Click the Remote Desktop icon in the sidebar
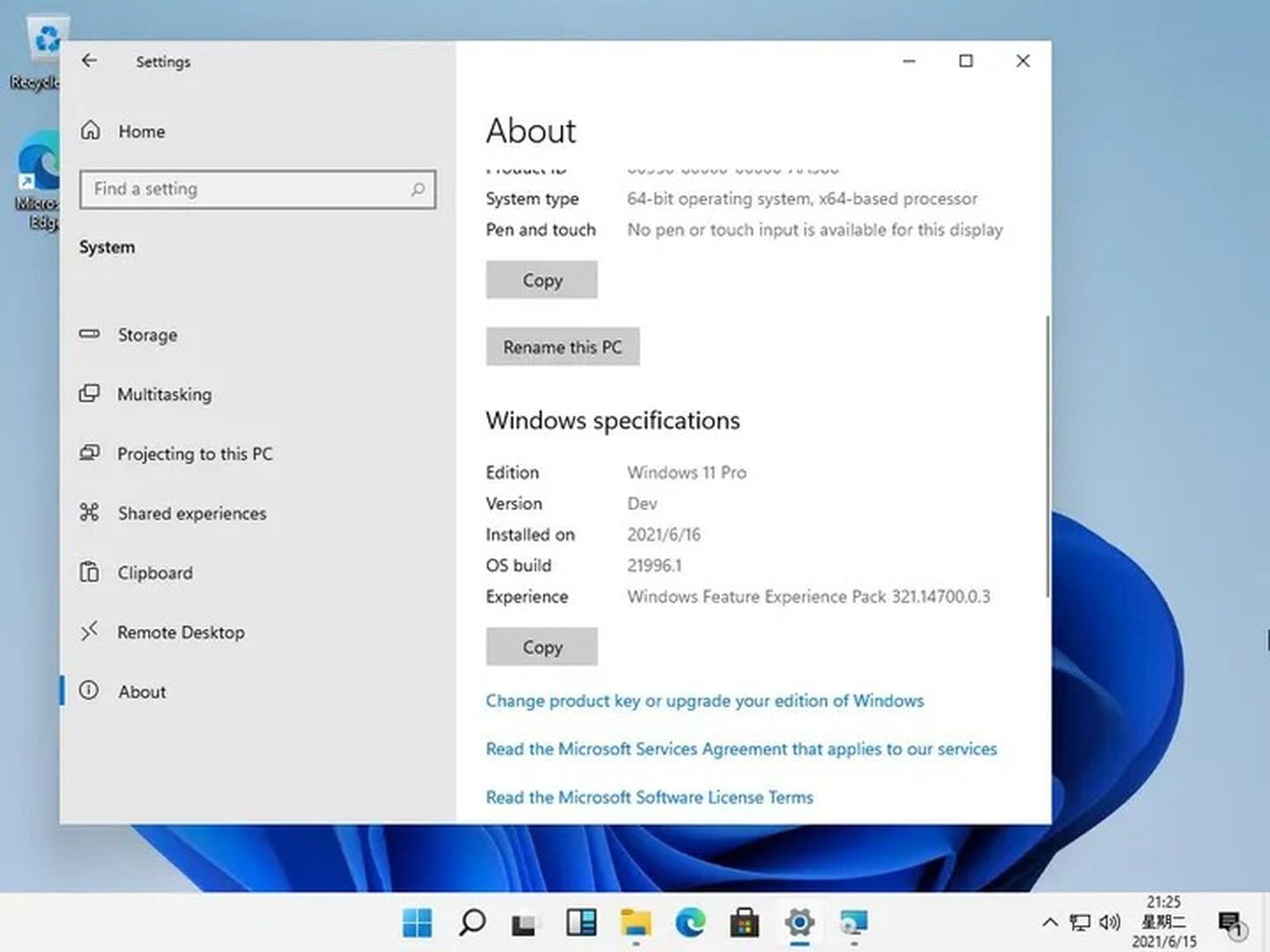Image resolution: width=1270 pixels, height=952 pixels. click(89, 631)
